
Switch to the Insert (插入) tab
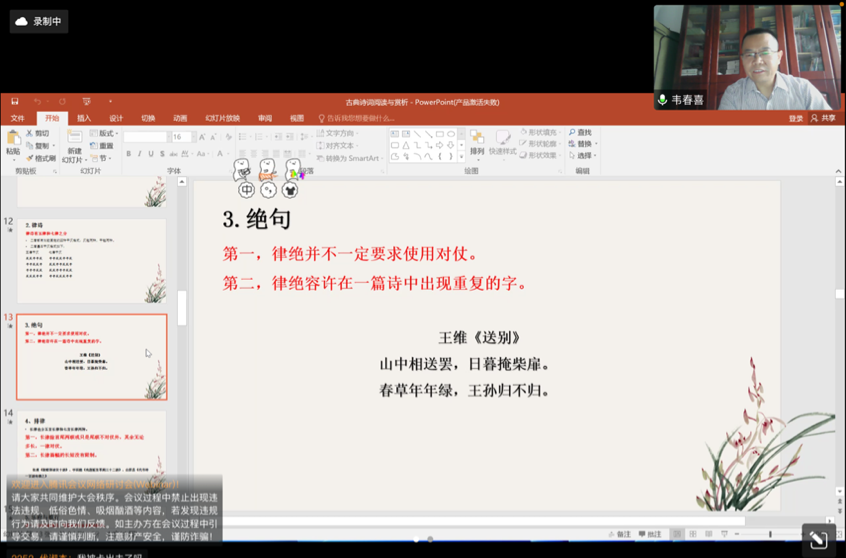click(84, 118)
